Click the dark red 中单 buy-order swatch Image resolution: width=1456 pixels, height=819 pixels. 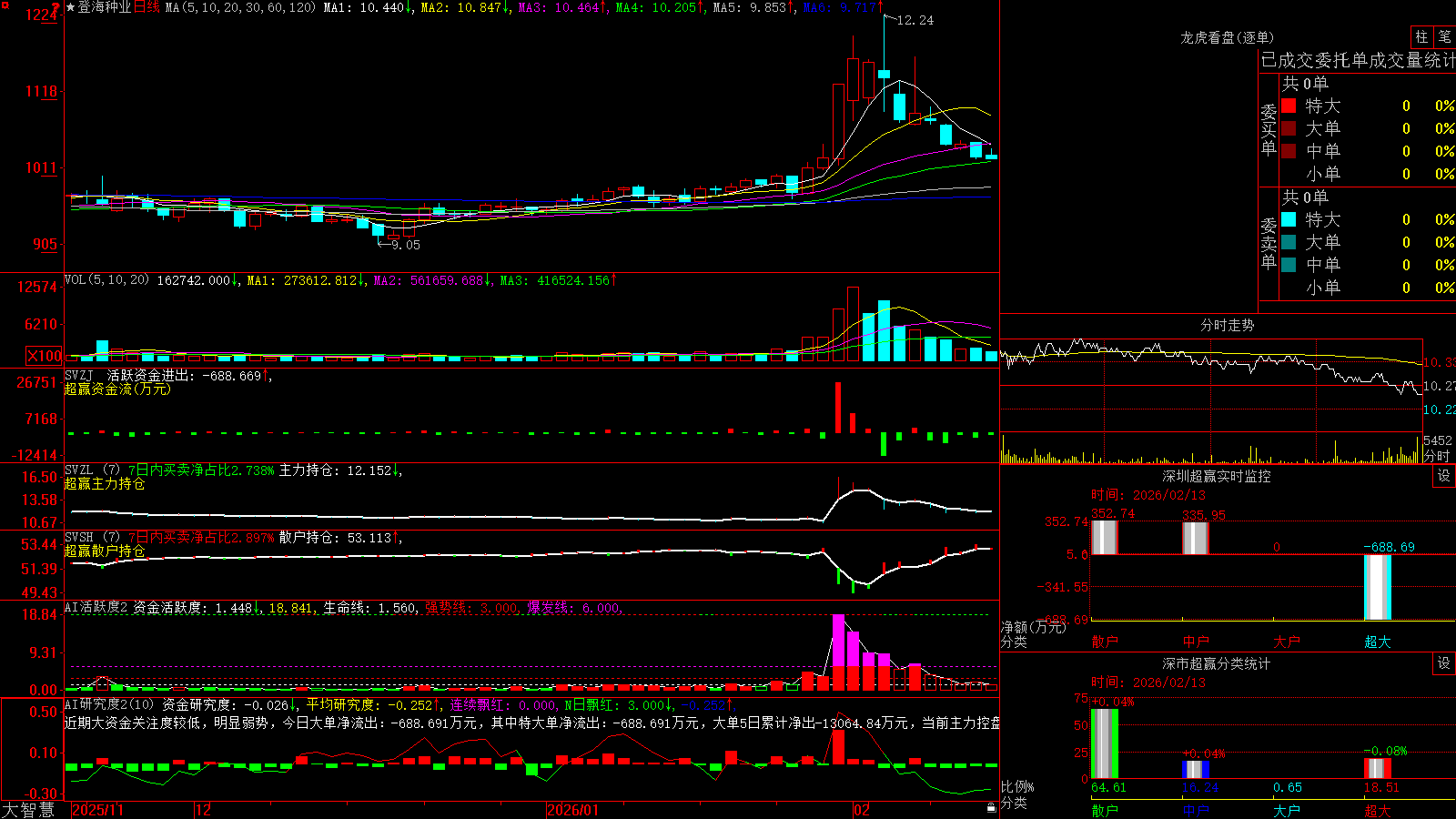coord(1289,151)
